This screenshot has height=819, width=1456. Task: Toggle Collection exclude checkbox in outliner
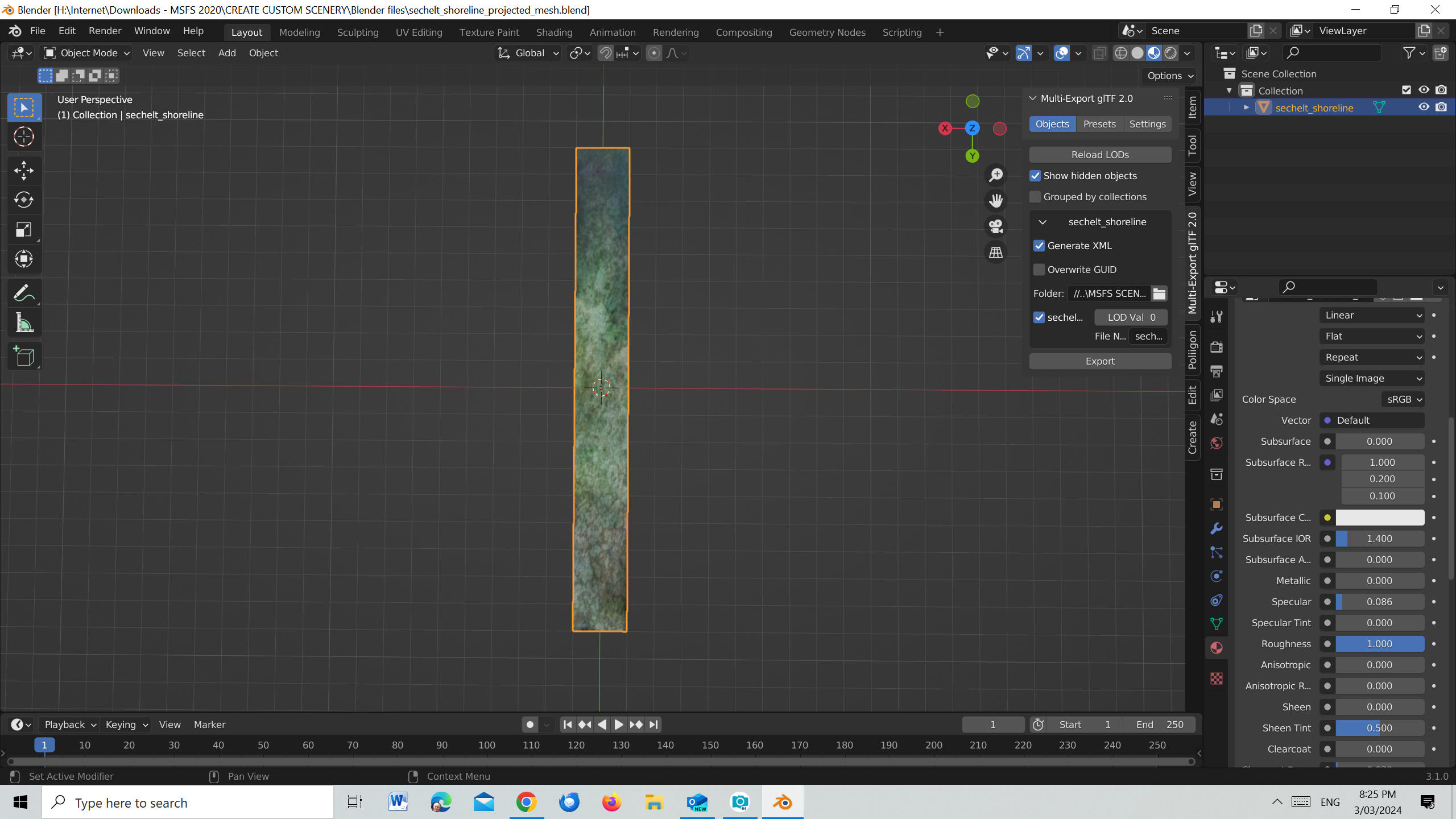click(1407, 90)
